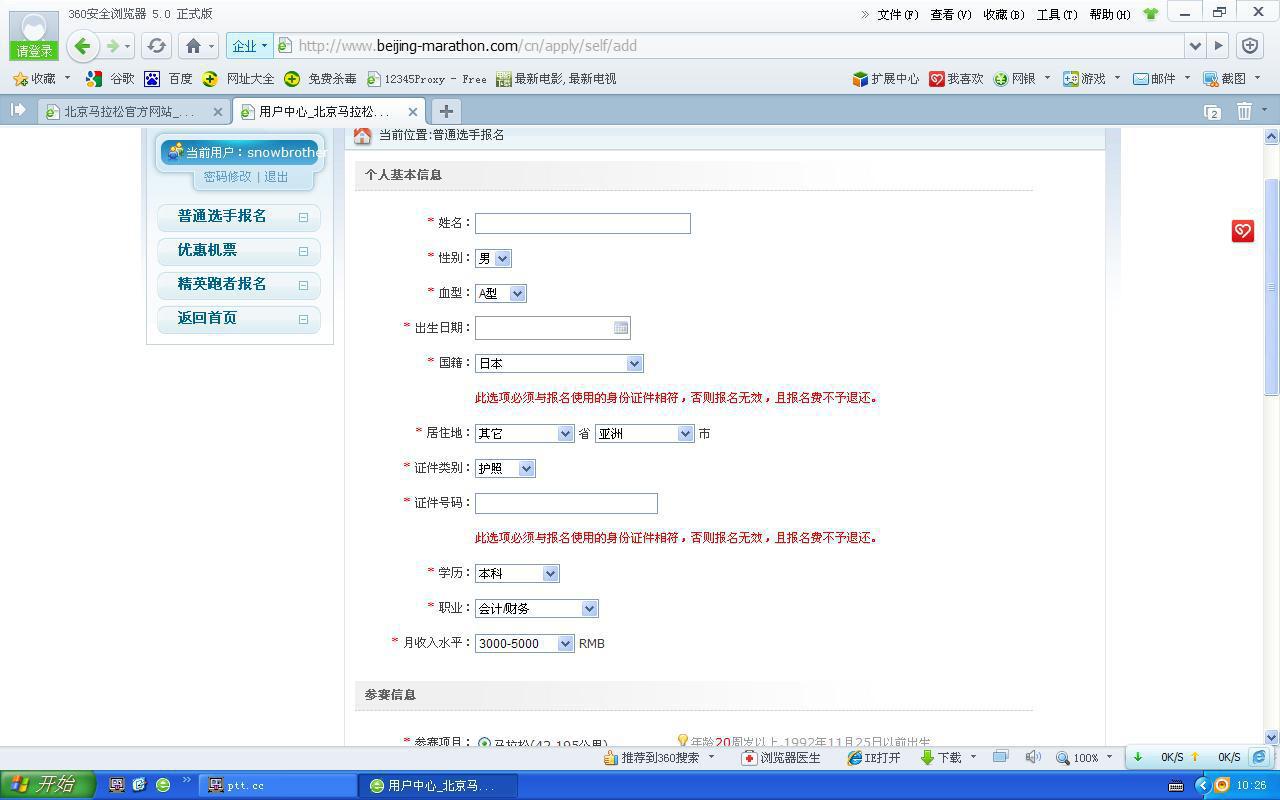
Task: Click the Windows 开始 start button
Action: pyautogui.click(x=47, y=785)
